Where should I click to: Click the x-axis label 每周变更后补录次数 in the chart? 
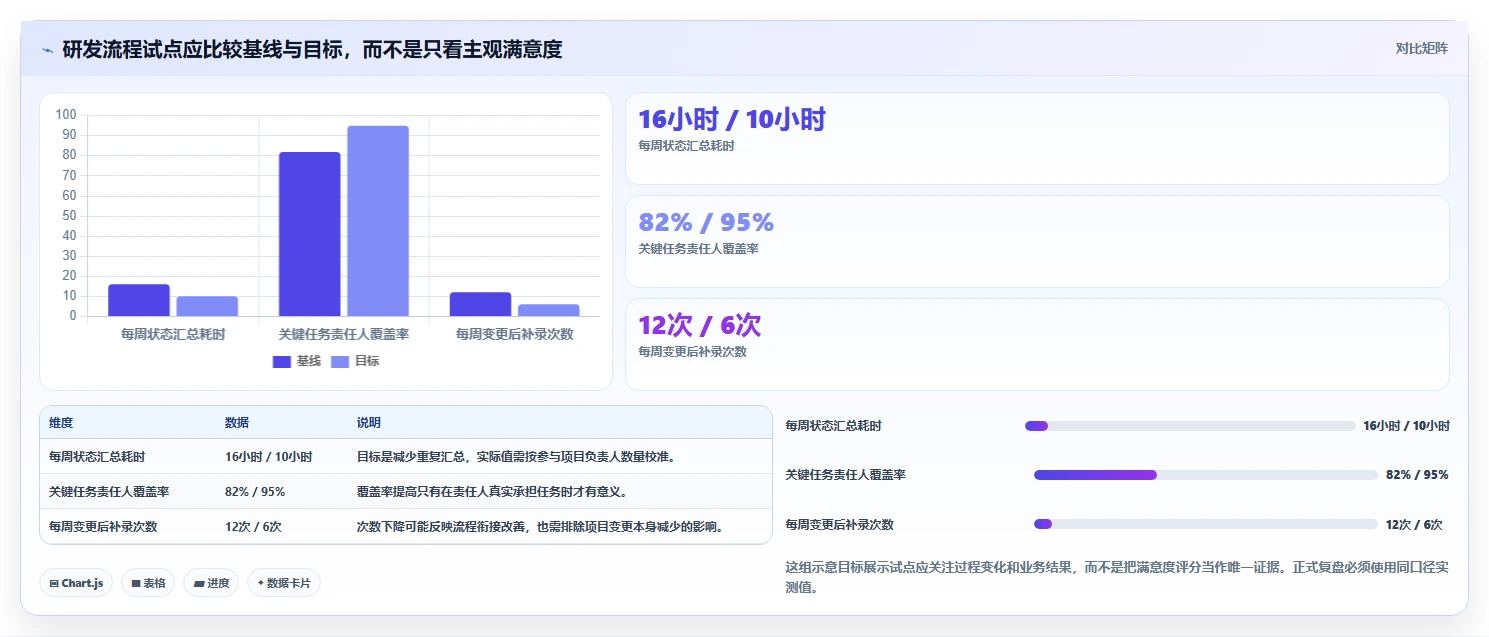[x=515, y=335]
